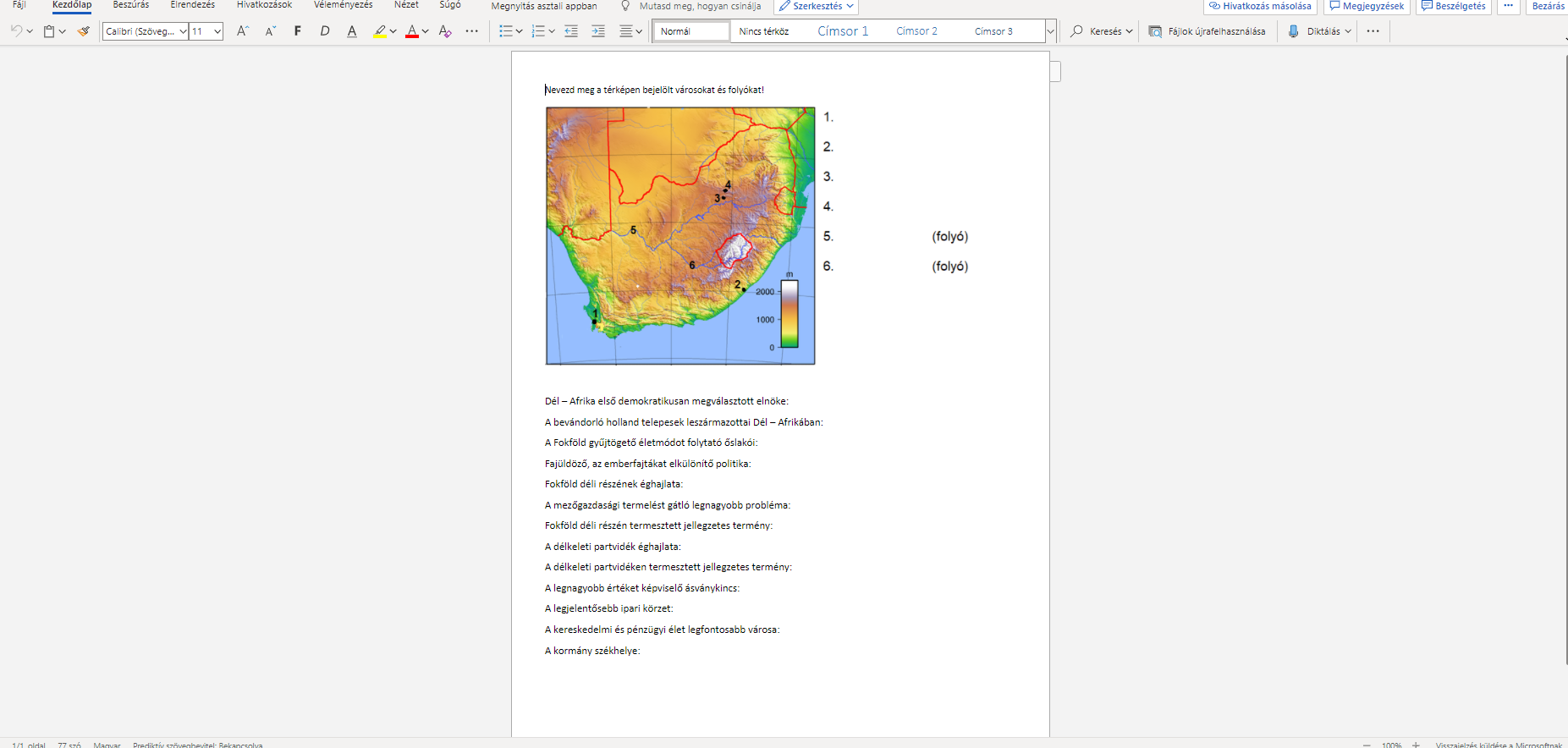
Task: Open Fájlok újrafelhasználása pane
Action: coord(1207,31)
